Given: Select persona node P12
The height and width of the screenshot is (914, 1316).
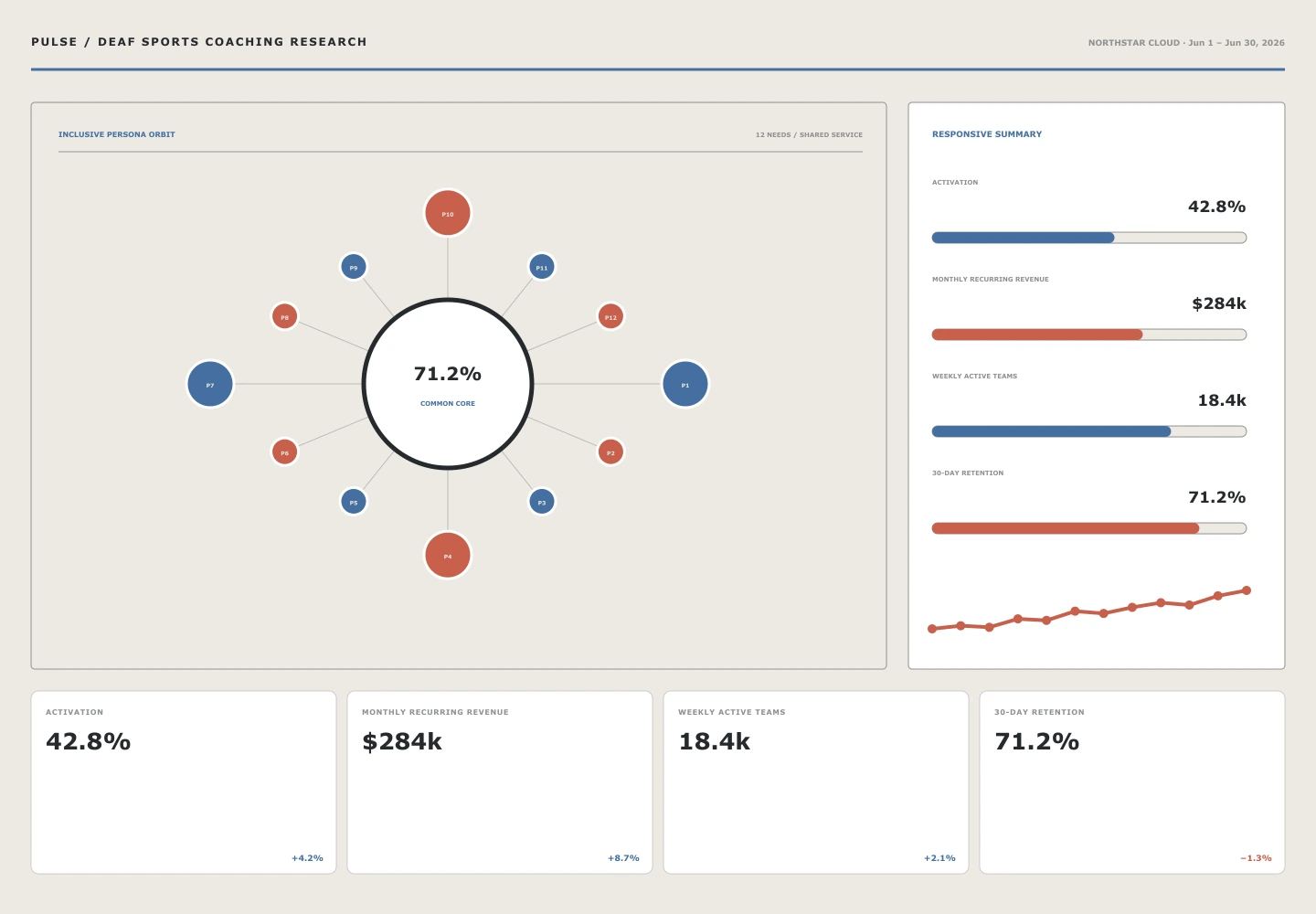Looking at the screenshot, I should (x=610, y=316).
